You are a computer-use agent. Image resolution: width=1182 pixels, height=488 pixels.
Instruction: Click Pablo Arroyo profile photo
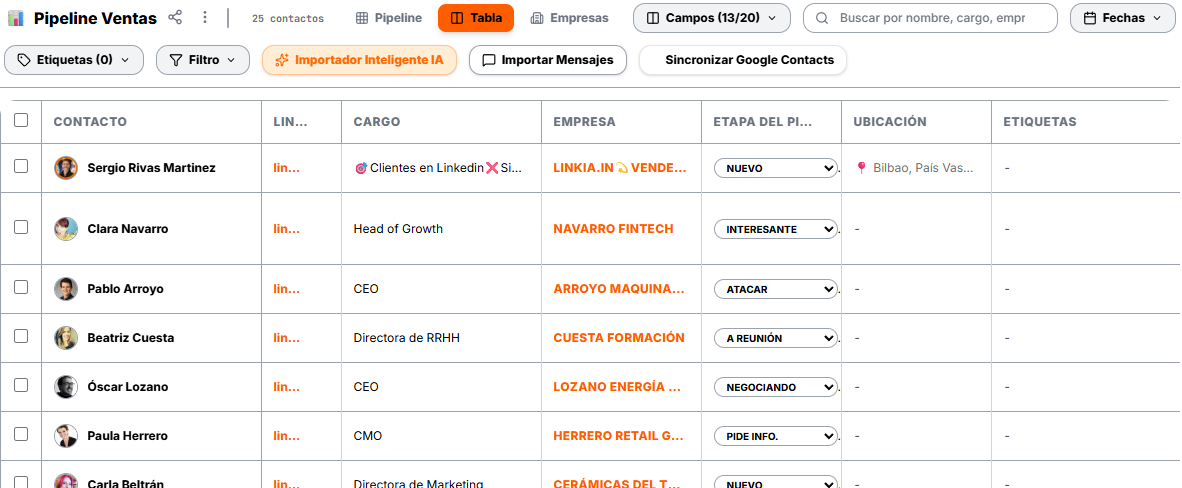(66, 289)
